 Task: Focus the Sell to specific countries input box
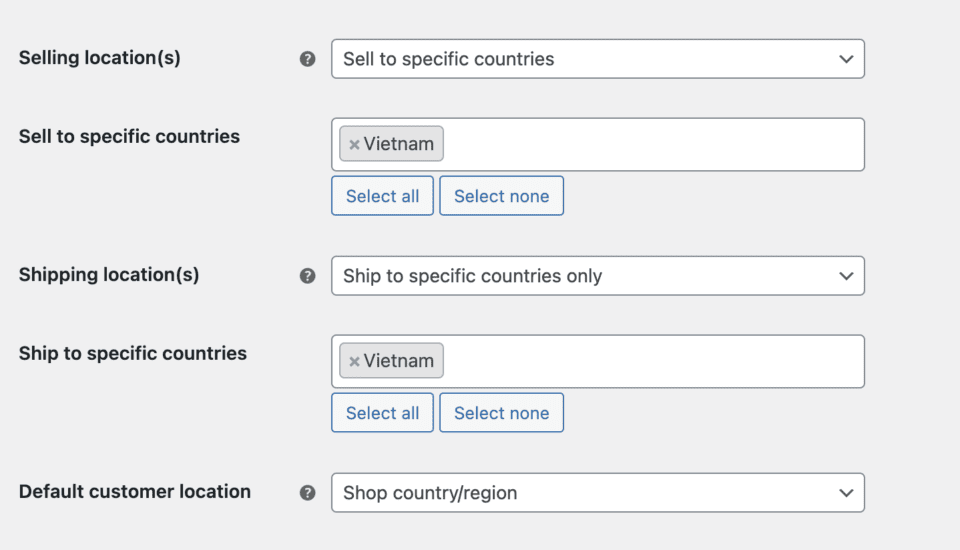tap(650, 144)
